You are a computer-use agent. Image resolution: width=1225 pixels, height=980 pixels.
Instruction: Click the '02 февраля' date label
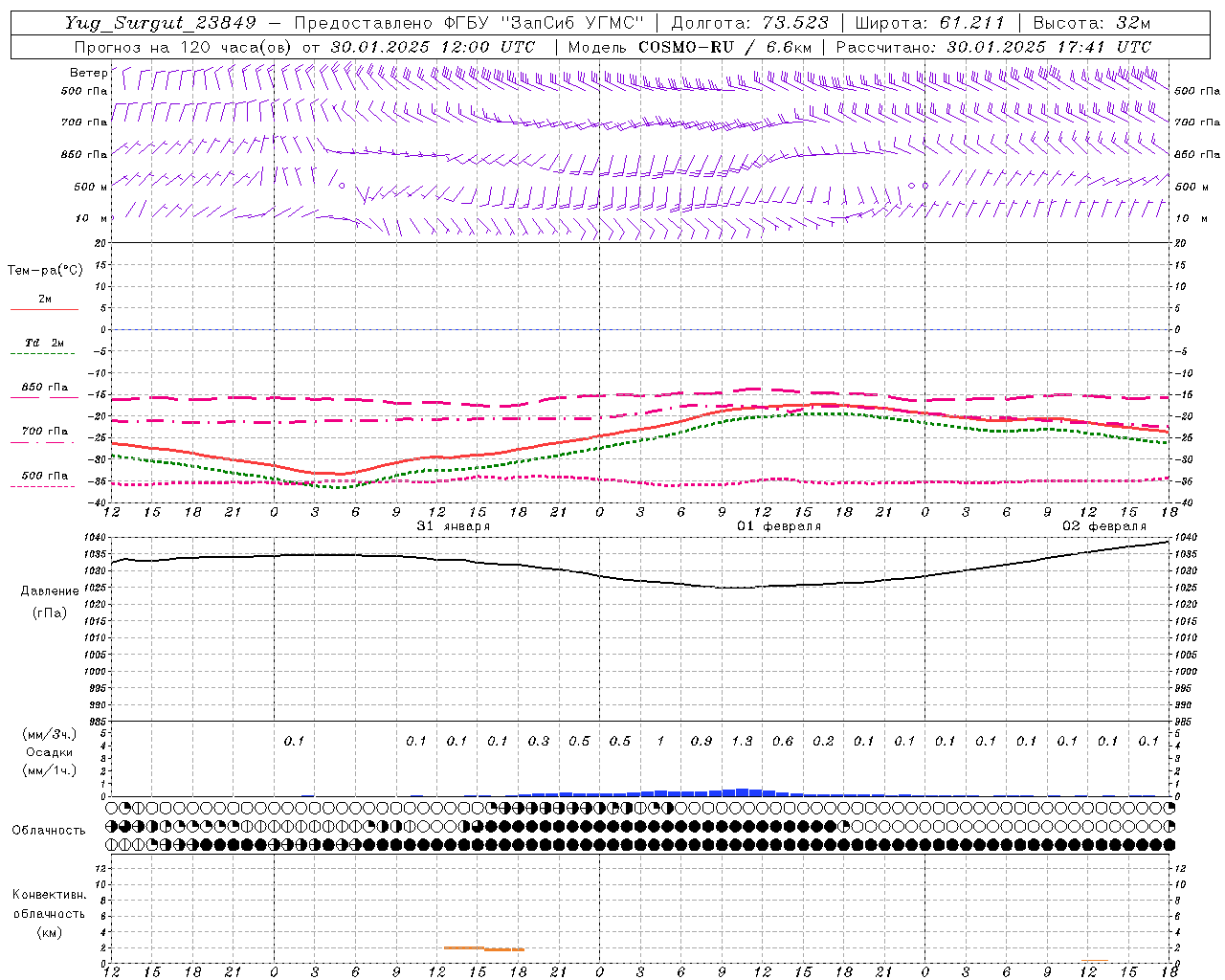point(1104,526)
